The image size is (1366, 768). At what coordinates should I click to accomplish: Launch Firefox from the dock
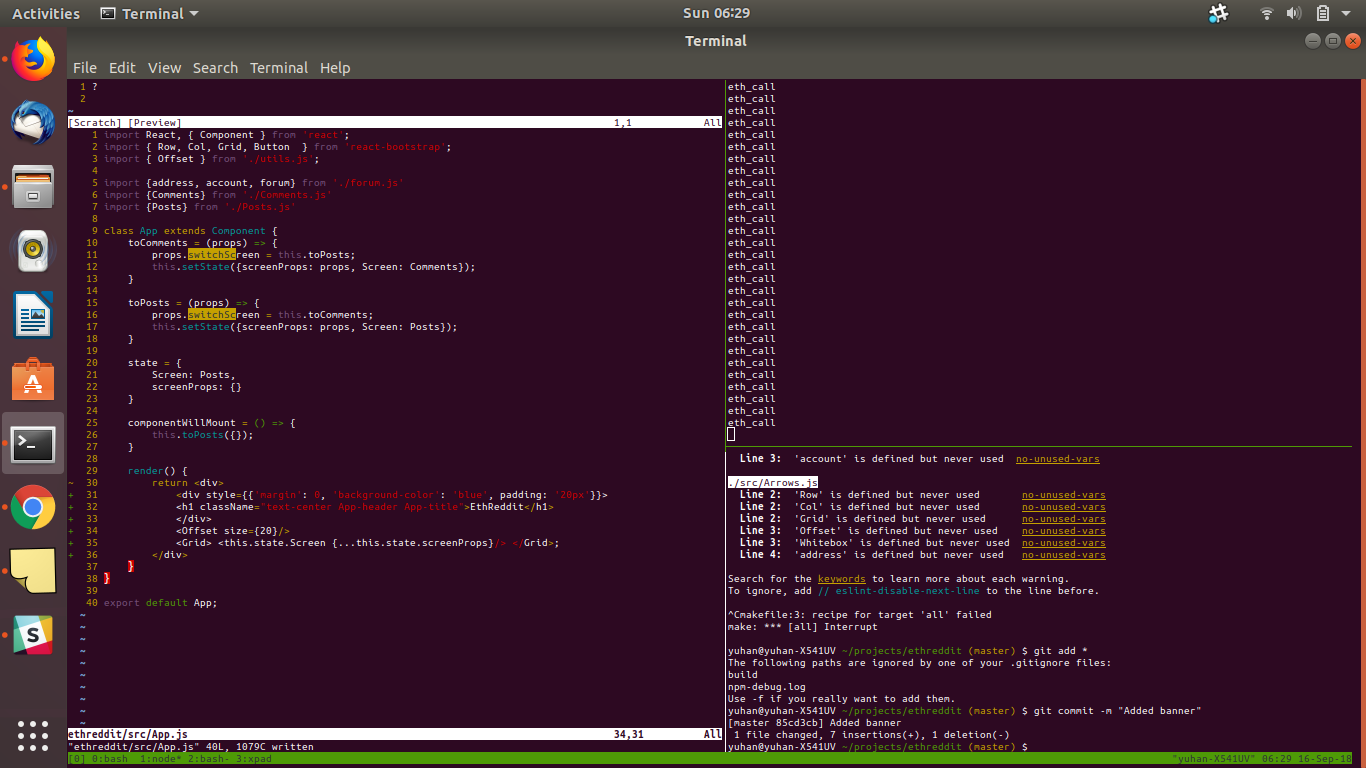point(33,59)
